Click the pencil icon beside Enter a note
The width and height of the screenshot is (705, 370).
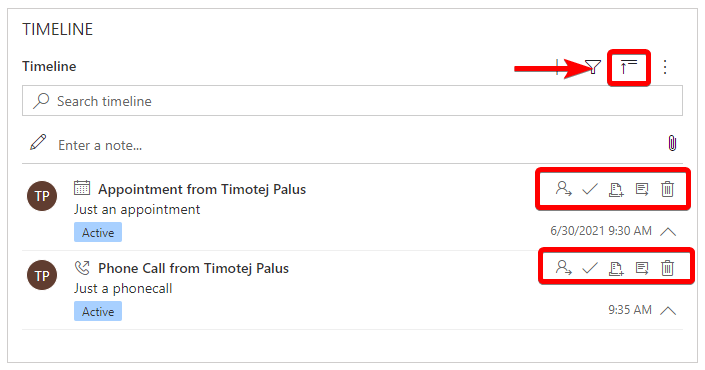click(x=38, y=142)
